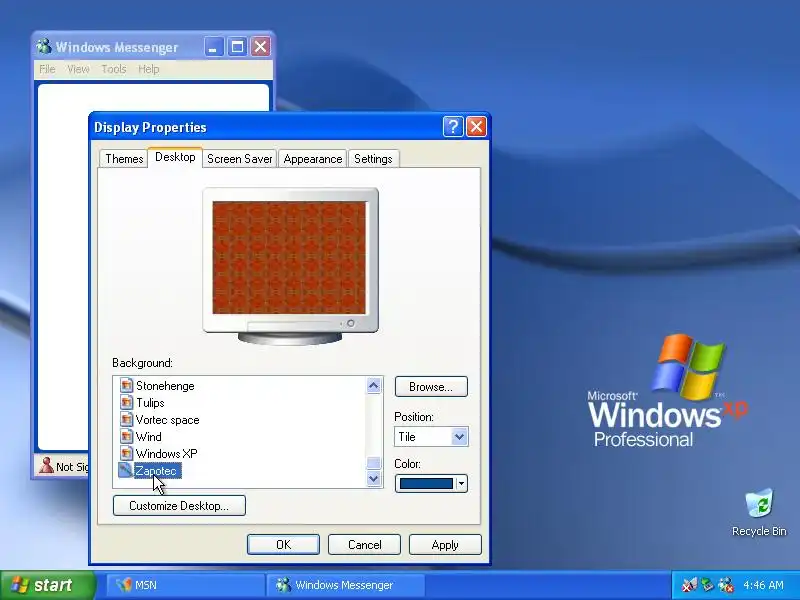Click the MSN butterfly taskbar icon
Screen dimensions: 800x600
point(123,585)
